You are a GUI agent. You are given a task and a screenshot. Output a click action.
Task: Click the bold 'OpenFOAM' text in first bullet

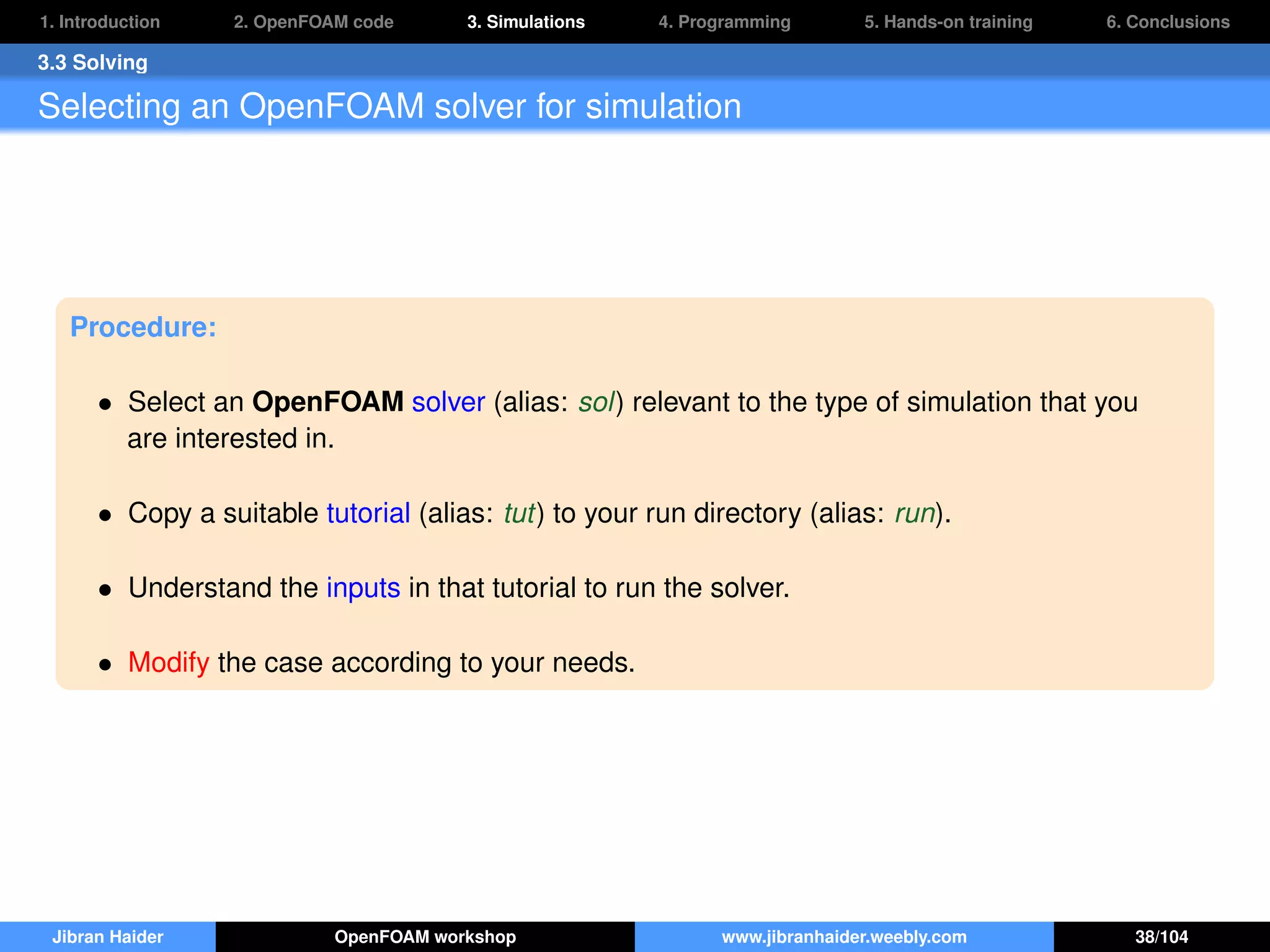click(328, 402)
